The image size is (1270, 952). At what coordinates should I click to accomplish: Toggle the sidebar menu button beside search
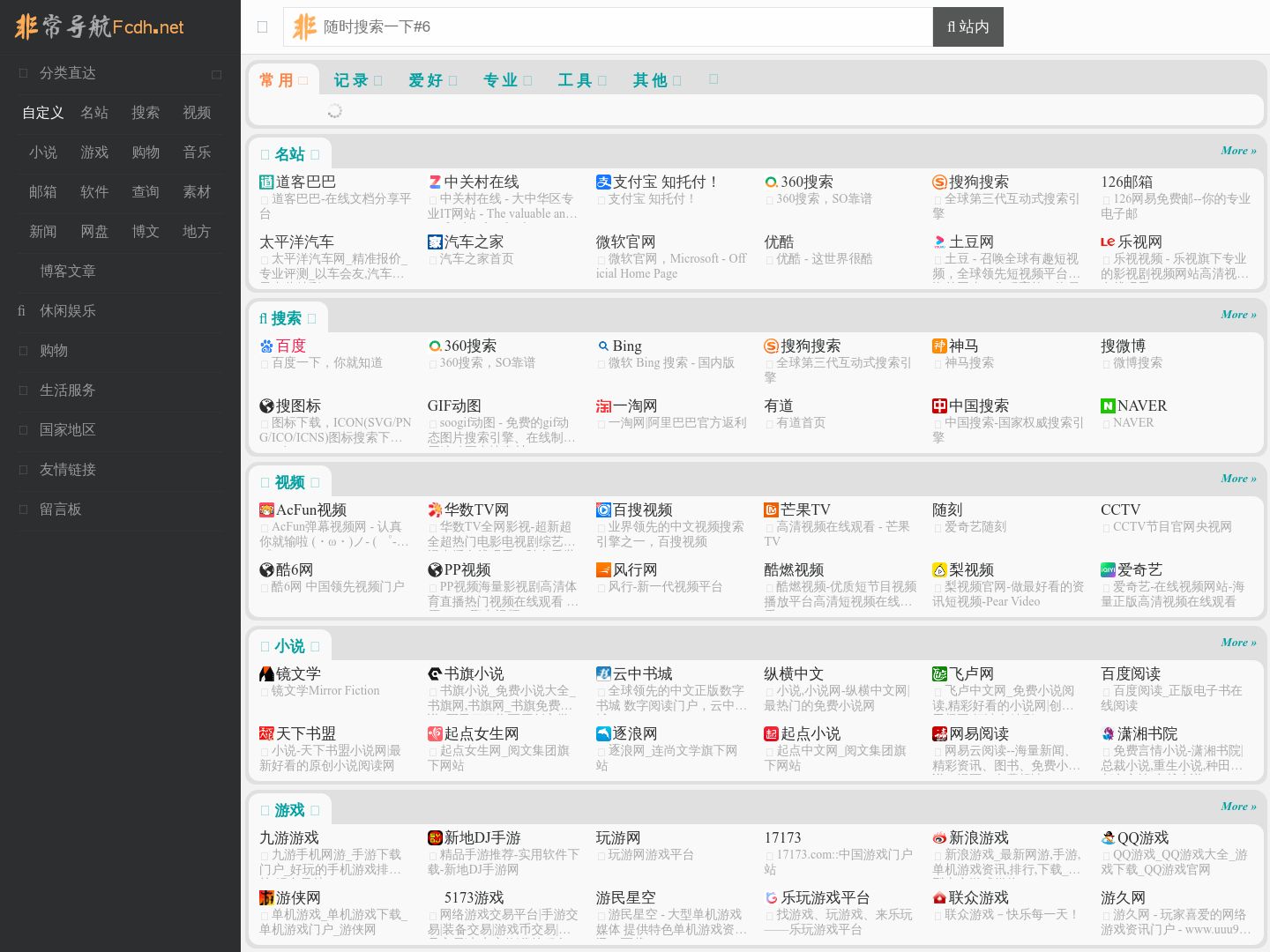coord(262,27)
